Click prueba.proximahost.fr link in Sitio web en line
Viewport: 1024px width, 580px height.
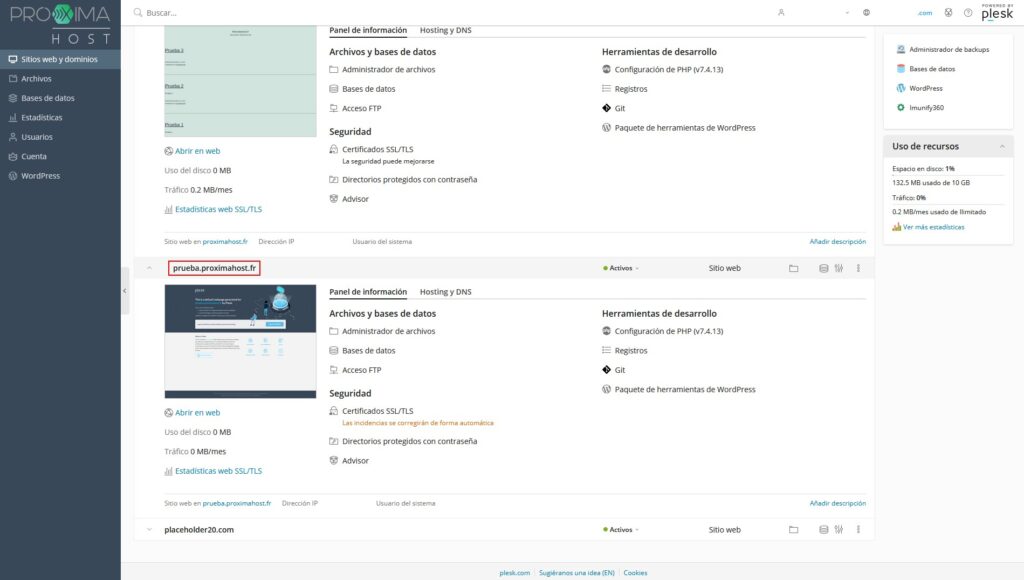(236, 504)
